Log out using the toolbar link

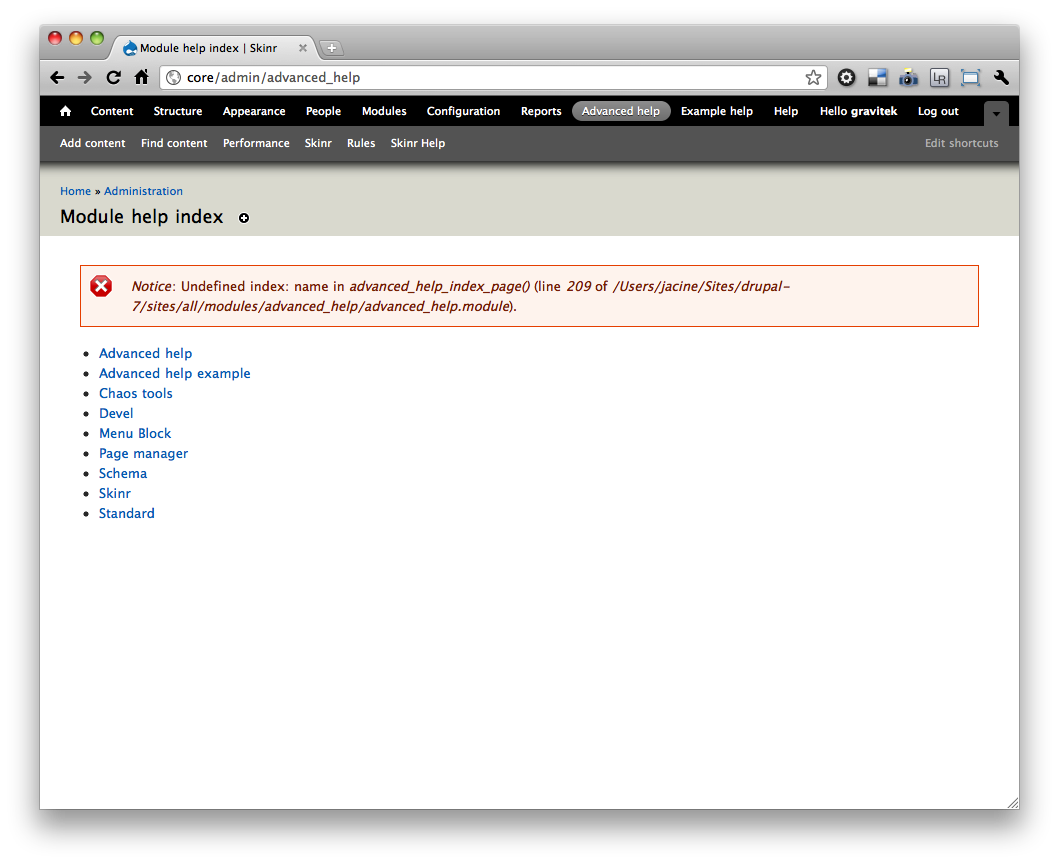point(938,111)
